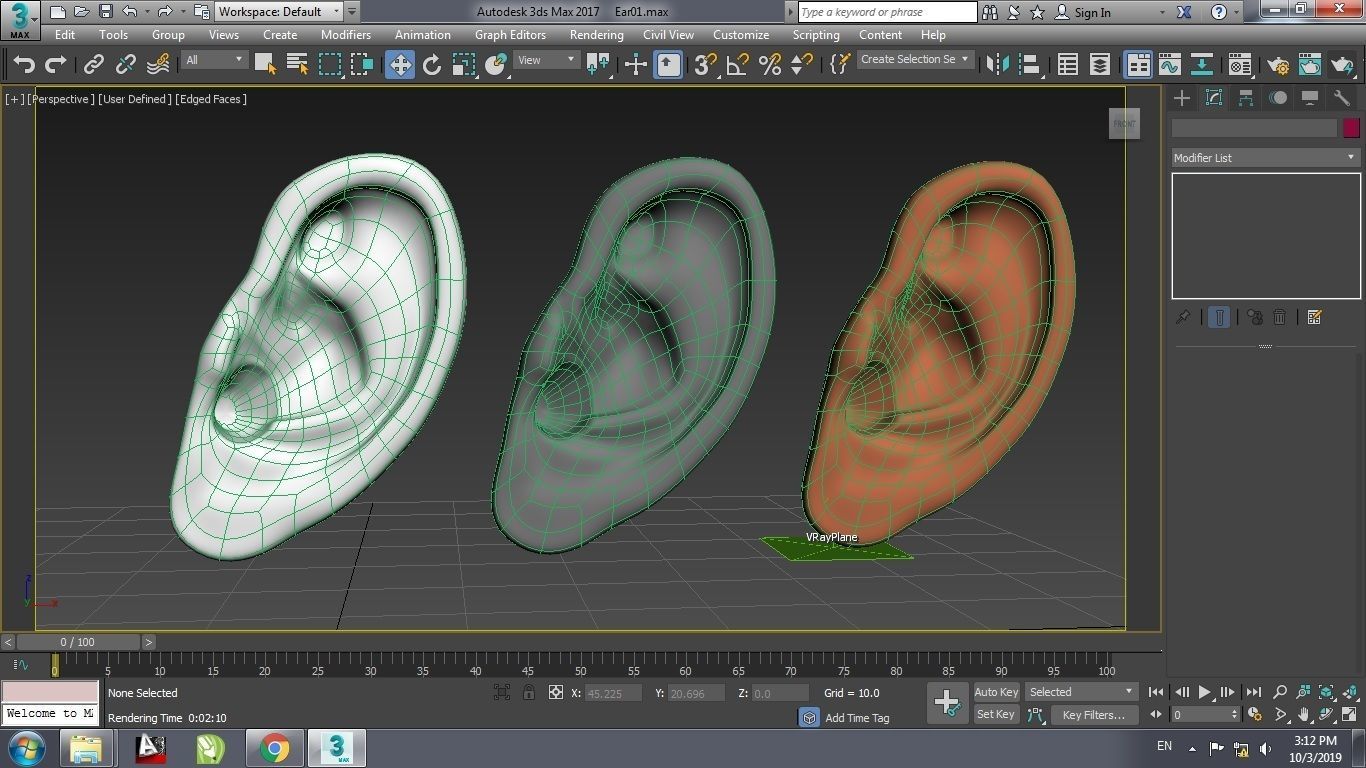Open Create Selection Set dropdown
The image size is (1366, 768).
pos(915,60)
